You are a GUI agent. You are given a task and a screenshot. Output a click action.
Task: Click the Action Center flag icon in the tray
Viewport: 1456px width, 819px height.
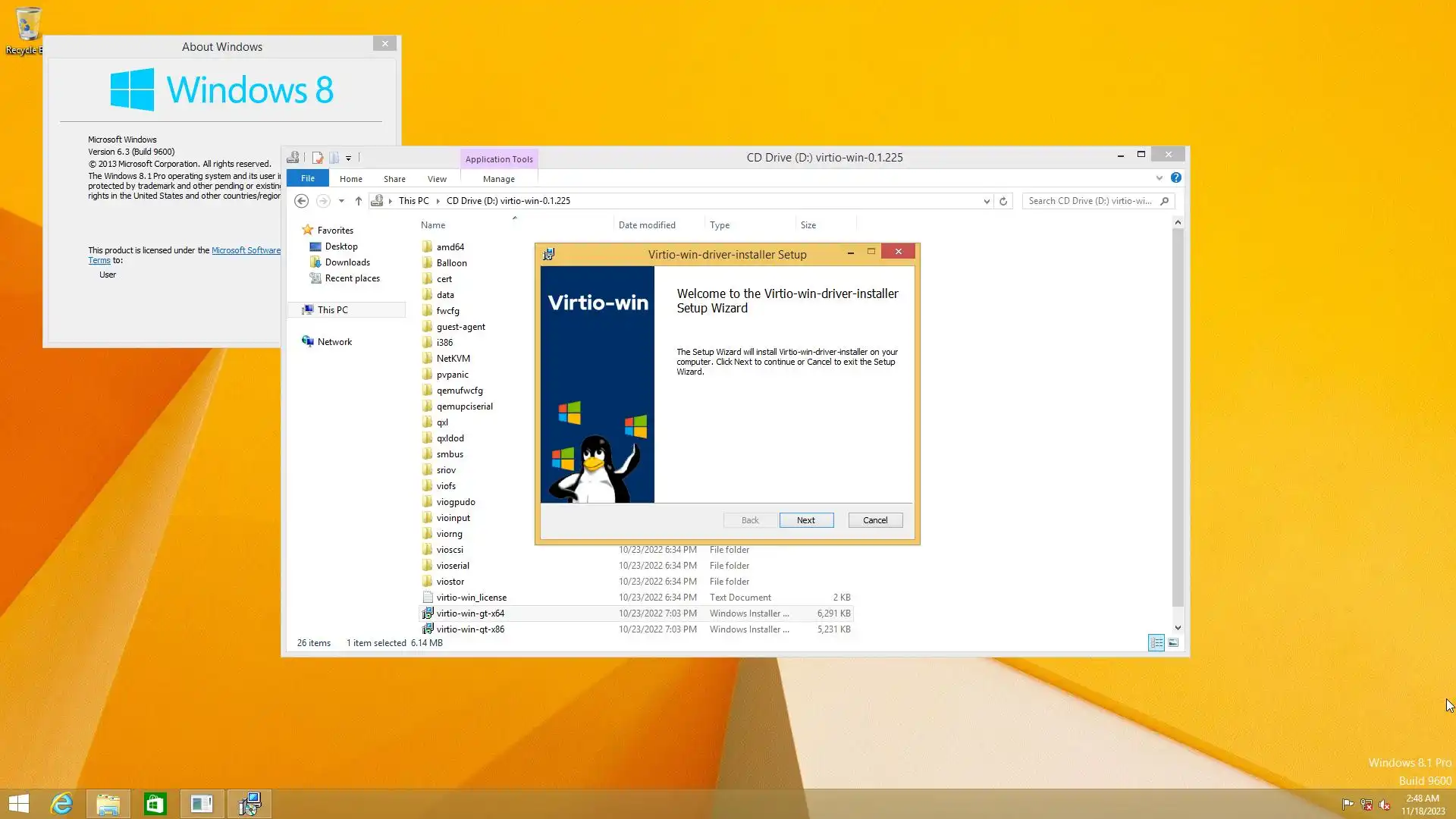[x=1348, y=805]
